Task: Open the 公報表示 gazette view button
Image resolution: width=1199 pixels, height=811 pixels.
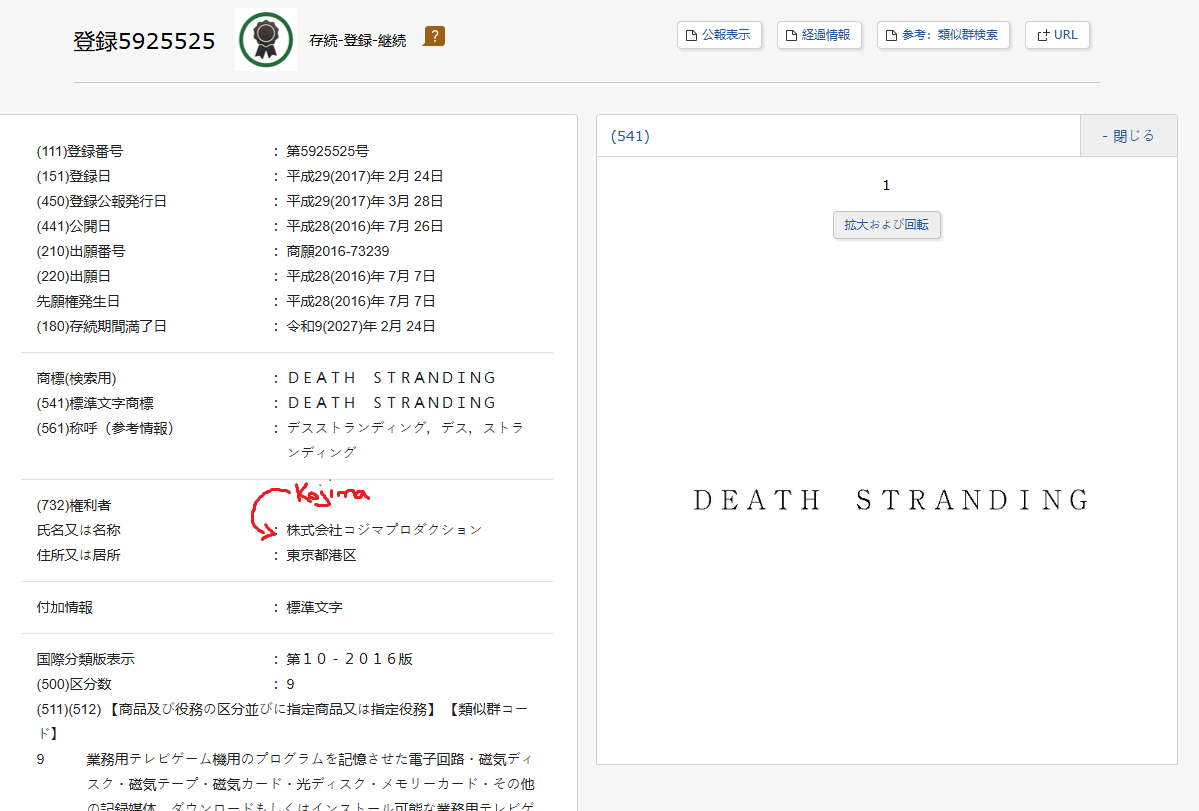Action: [x=719, y=35]
